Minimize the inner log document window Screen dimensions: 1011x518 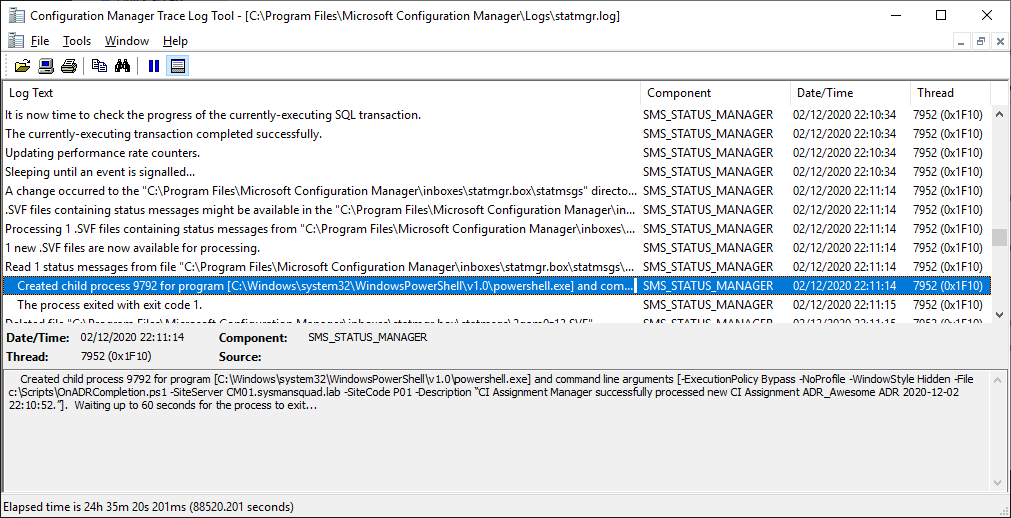(961, 41)
